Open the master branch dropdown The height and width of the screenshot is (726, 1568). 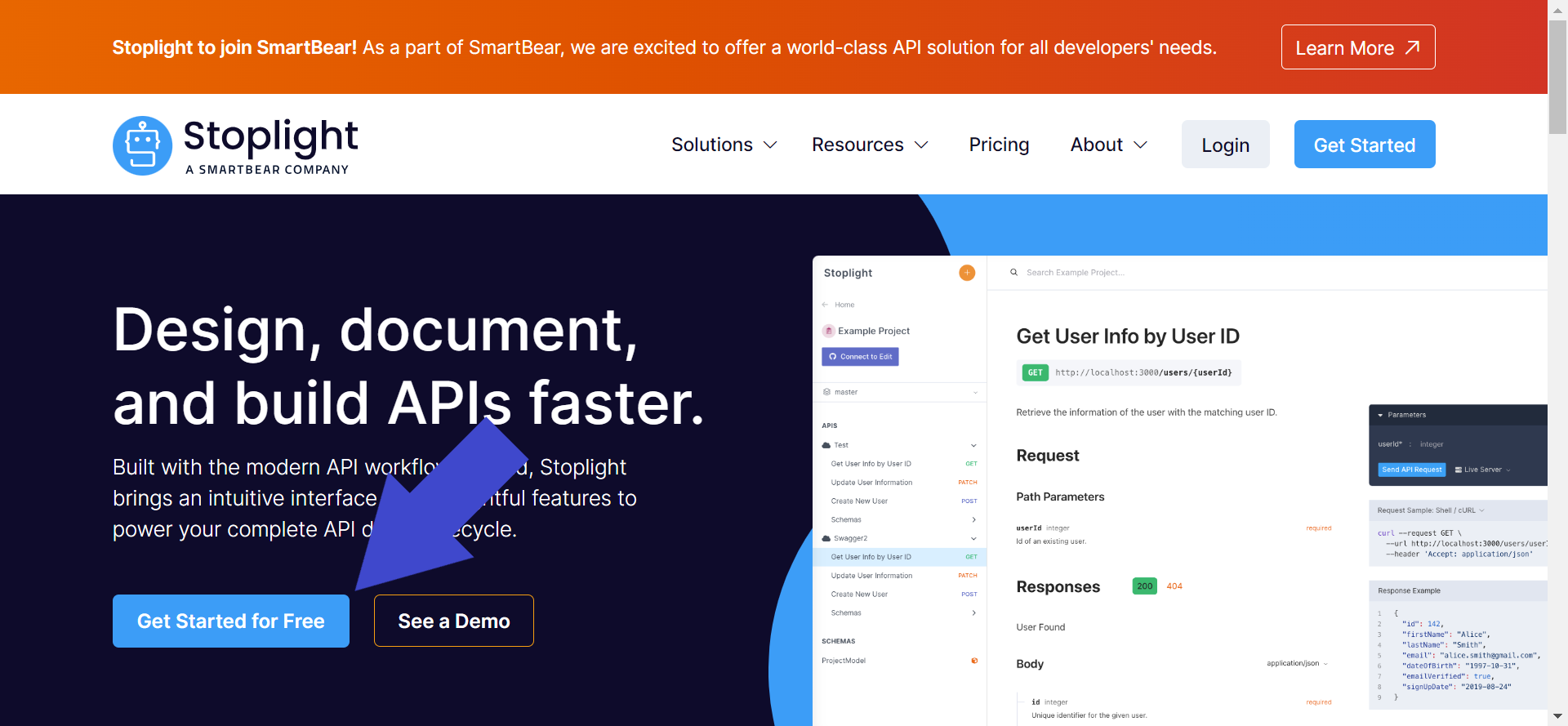click(900, 392)
